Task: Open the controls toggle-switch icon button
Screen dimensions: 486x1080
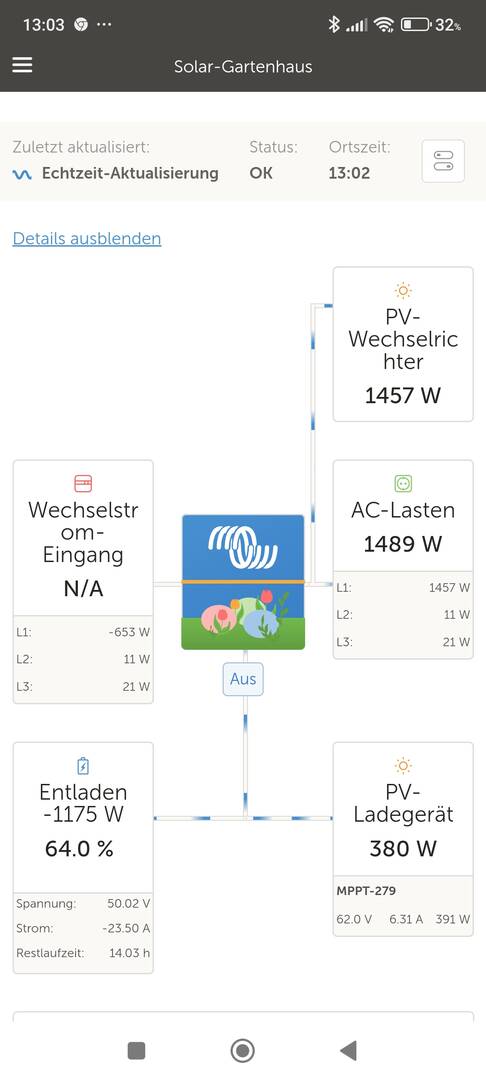Action: [x=443, y=161]
